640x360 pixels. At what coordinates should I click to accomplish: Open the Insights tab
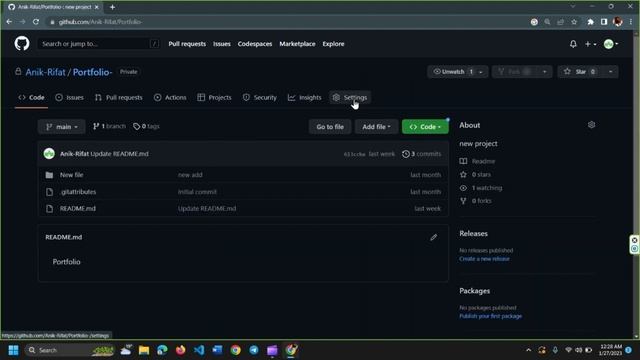pyautogui.click(x=304, y=98)
